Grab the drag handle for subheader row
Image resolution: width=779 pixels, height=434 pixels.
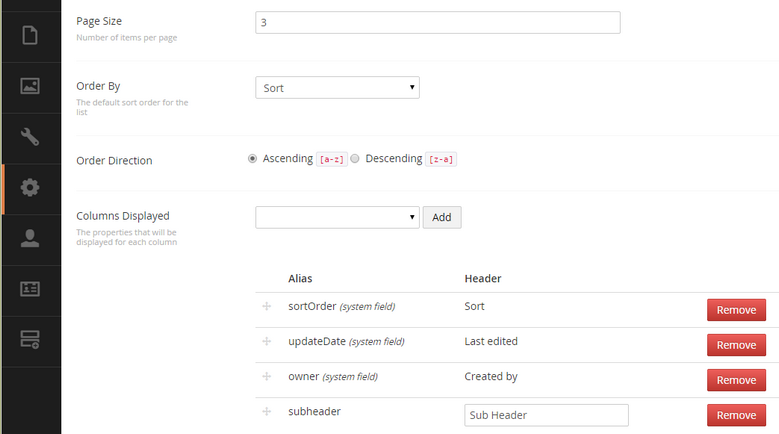point(267,412)
